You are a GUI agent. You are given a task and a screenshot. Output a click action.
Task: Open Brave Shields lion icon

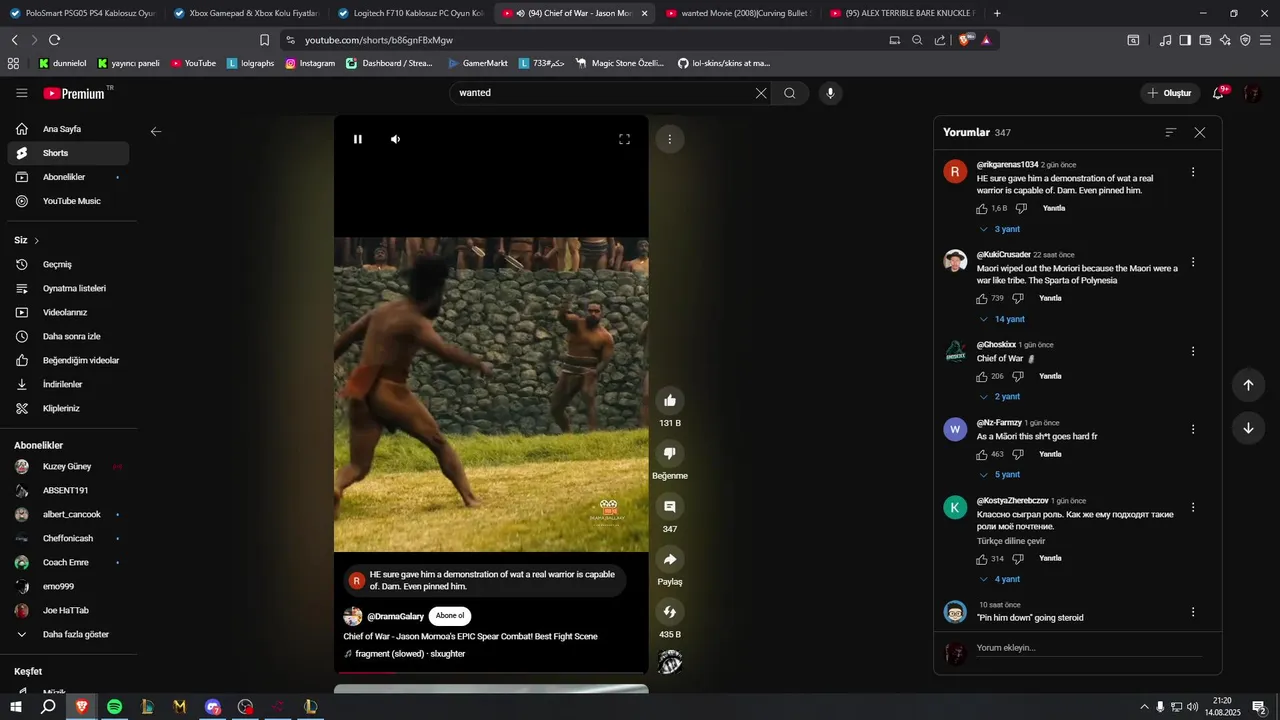coord(967,40)
